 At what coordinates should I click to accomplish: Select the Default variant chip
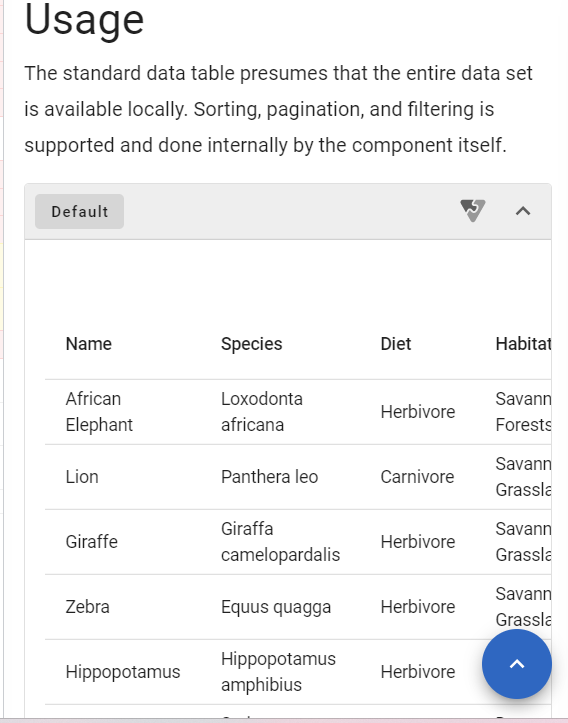[79, 212]
